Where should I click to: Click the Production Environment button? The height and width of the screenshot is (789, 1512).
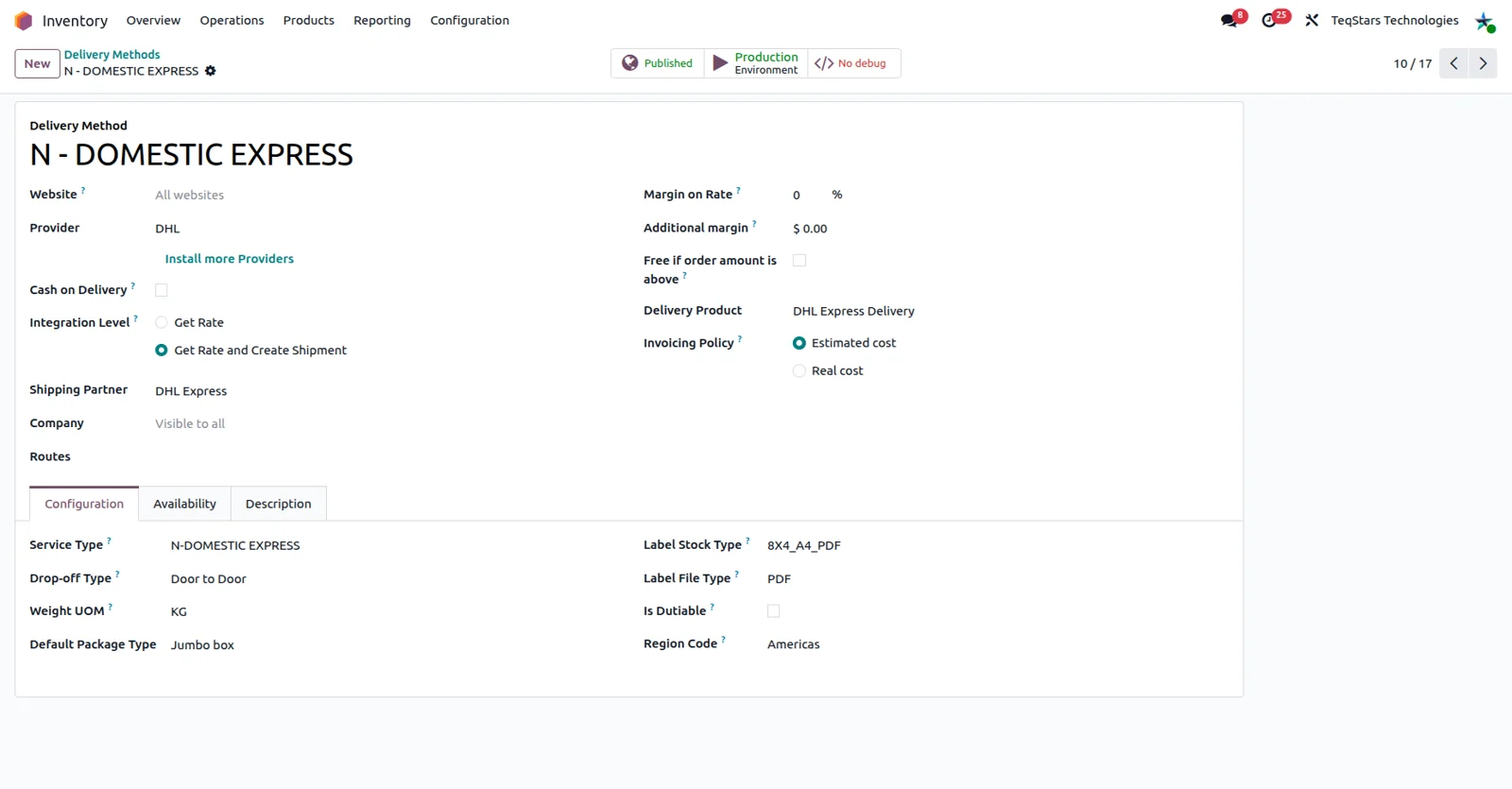[x=756, y=63]
